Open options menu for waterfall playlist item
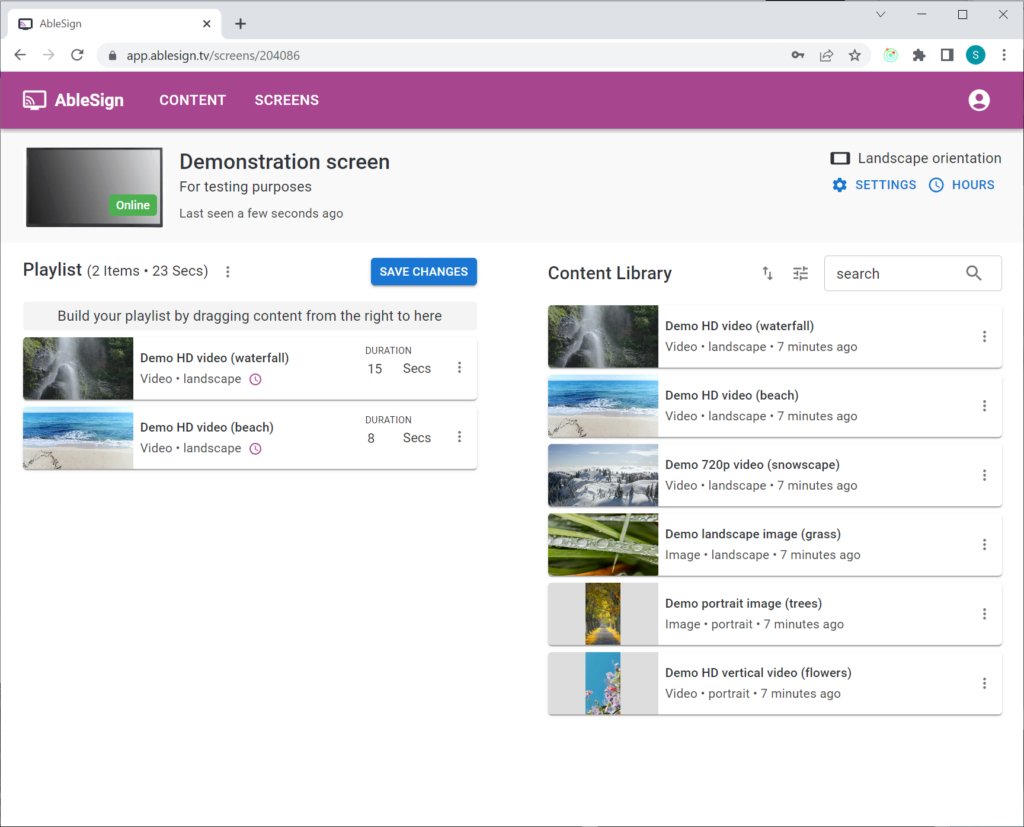This screenshot has height=827, width=1024. click(459, 367)
